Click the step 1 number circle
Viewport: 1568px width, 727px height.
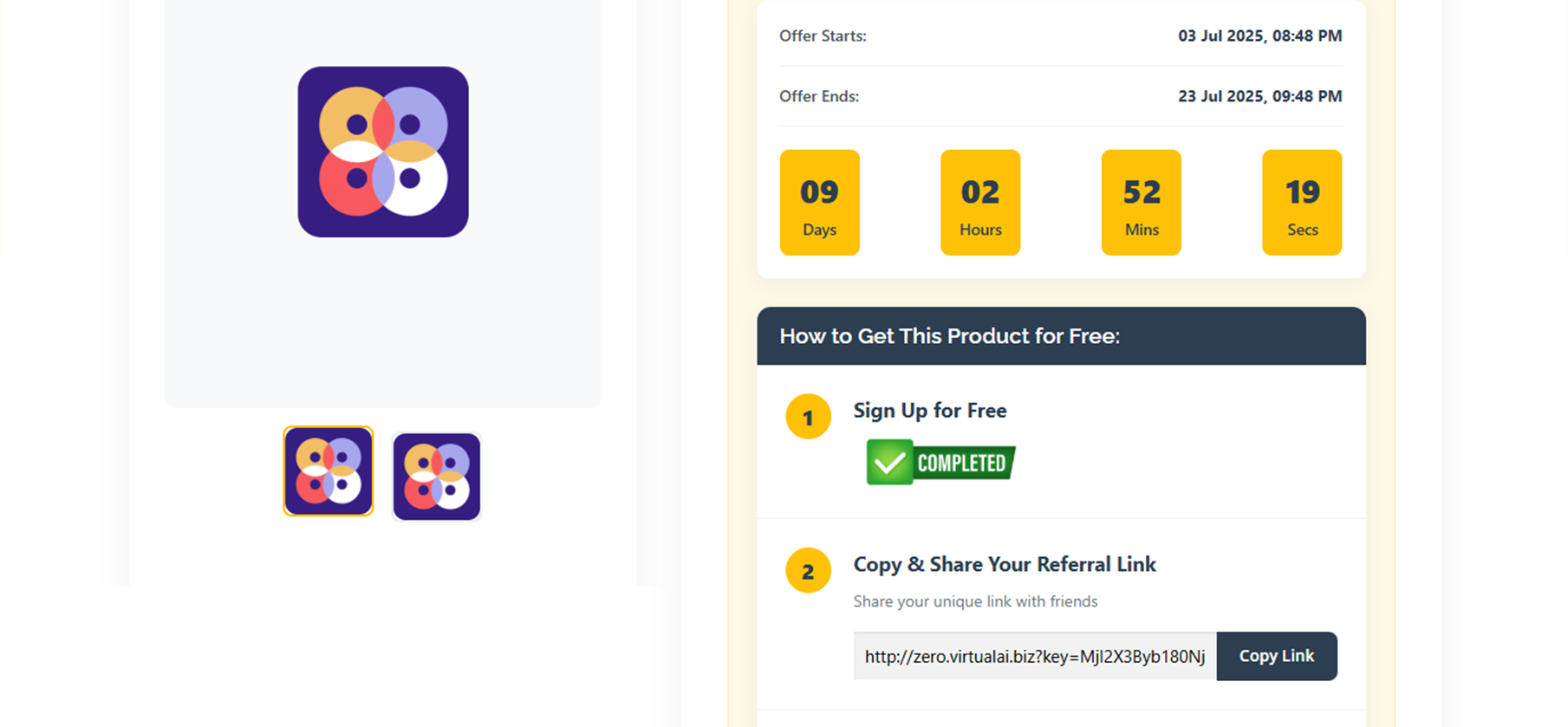click(x=808, y=417)
